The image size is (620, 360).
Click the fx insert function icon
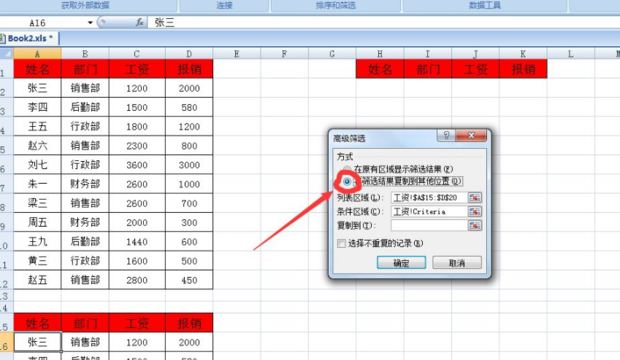pos(140,23)
